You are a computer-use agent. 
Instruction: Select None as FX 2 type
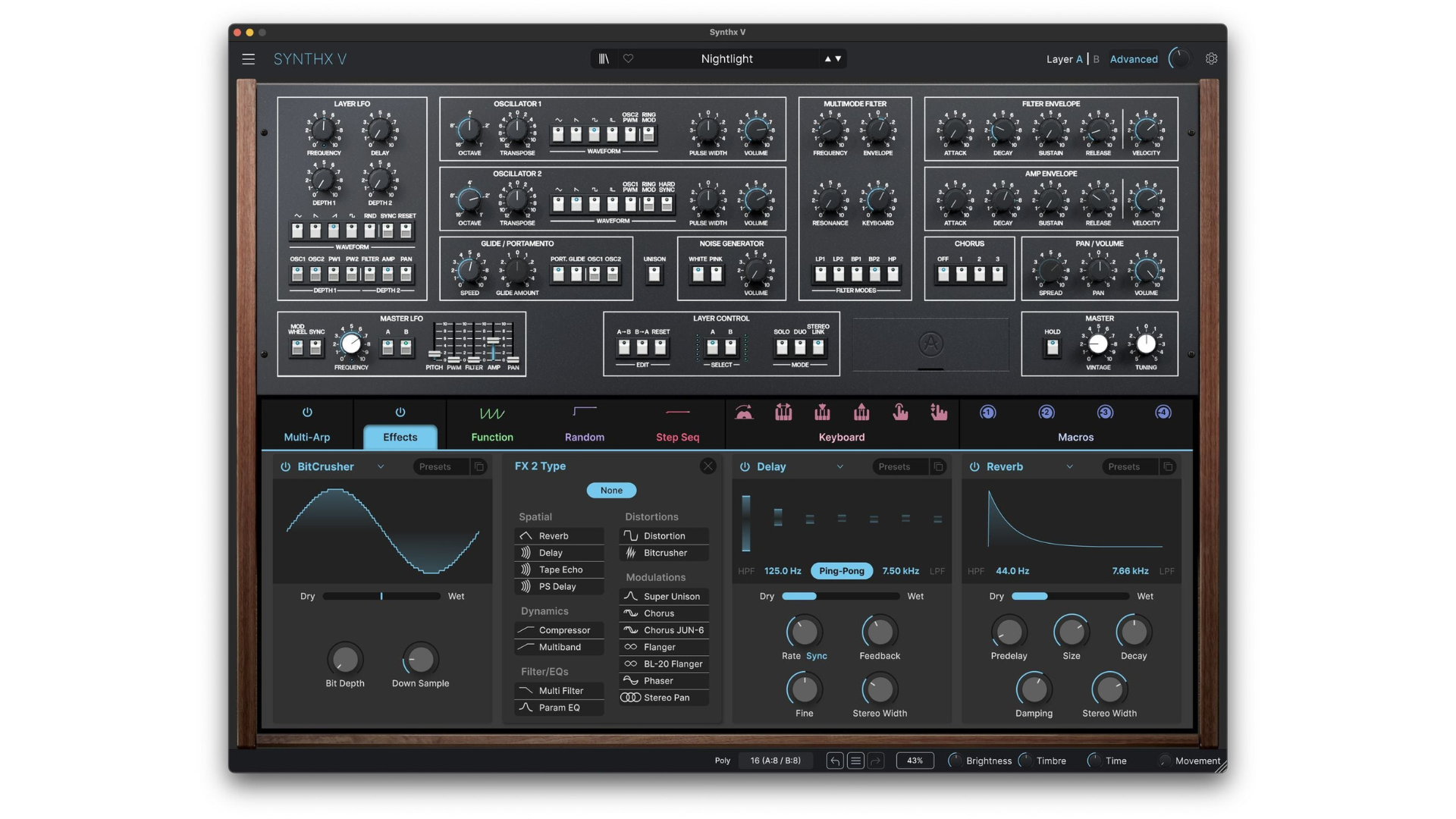(x=611, y=491)
